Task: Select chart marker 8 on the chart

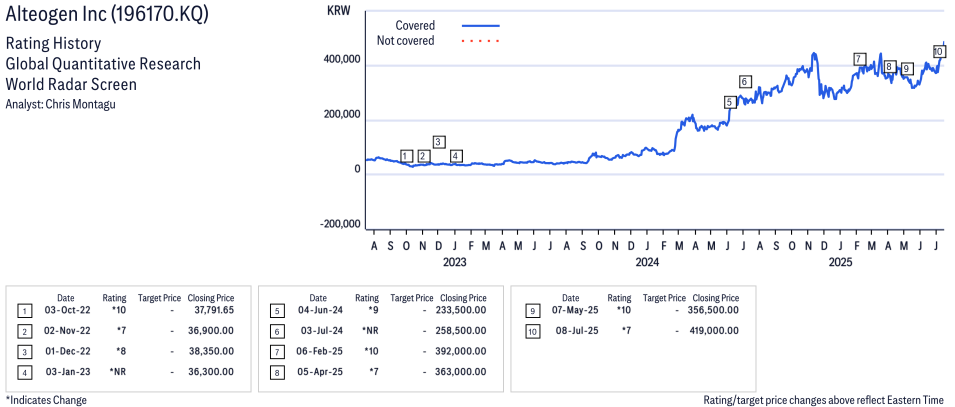Action: [889, 67]
